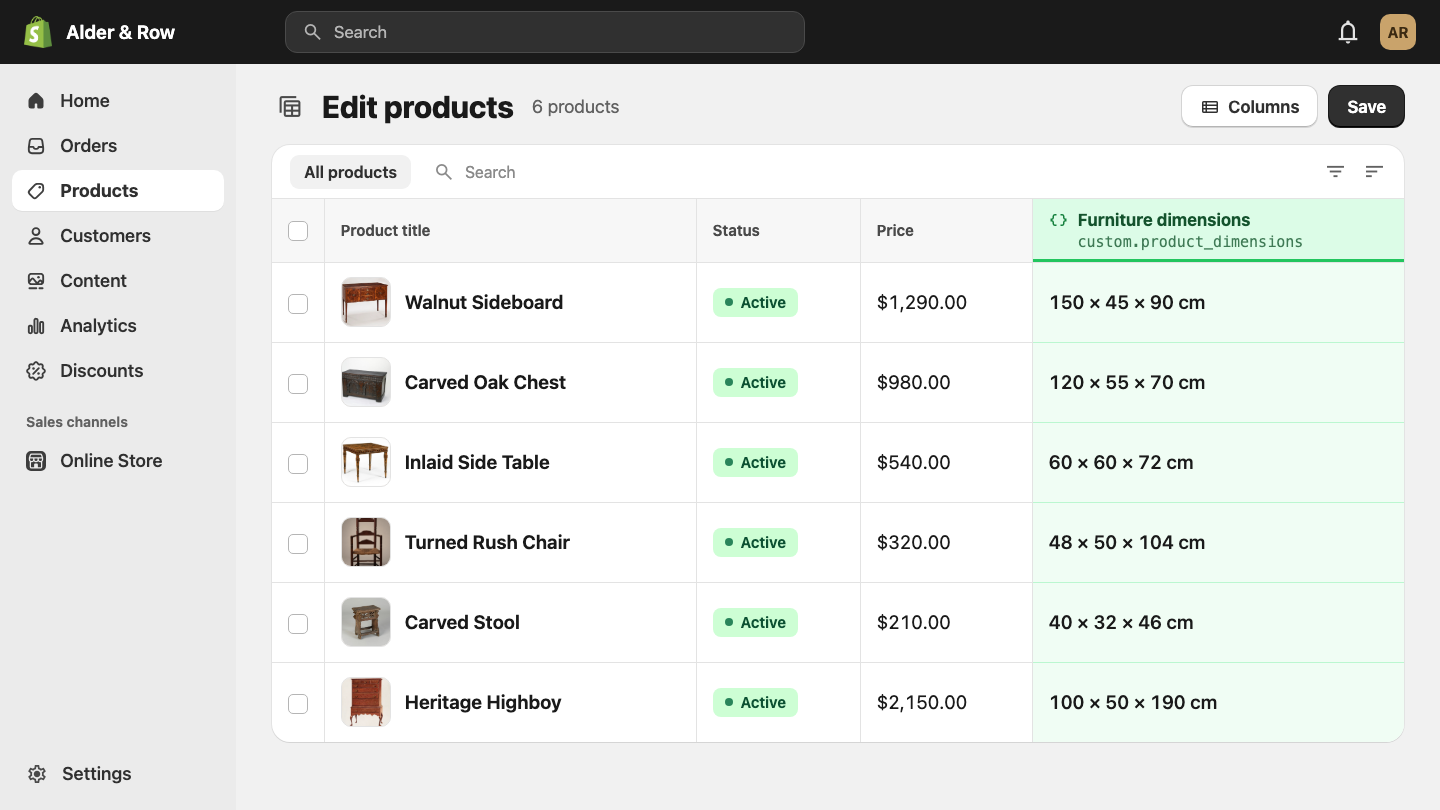Open Analytics in the sidebar
This screenshot has width=1440, height=810.
click(118, 326)
